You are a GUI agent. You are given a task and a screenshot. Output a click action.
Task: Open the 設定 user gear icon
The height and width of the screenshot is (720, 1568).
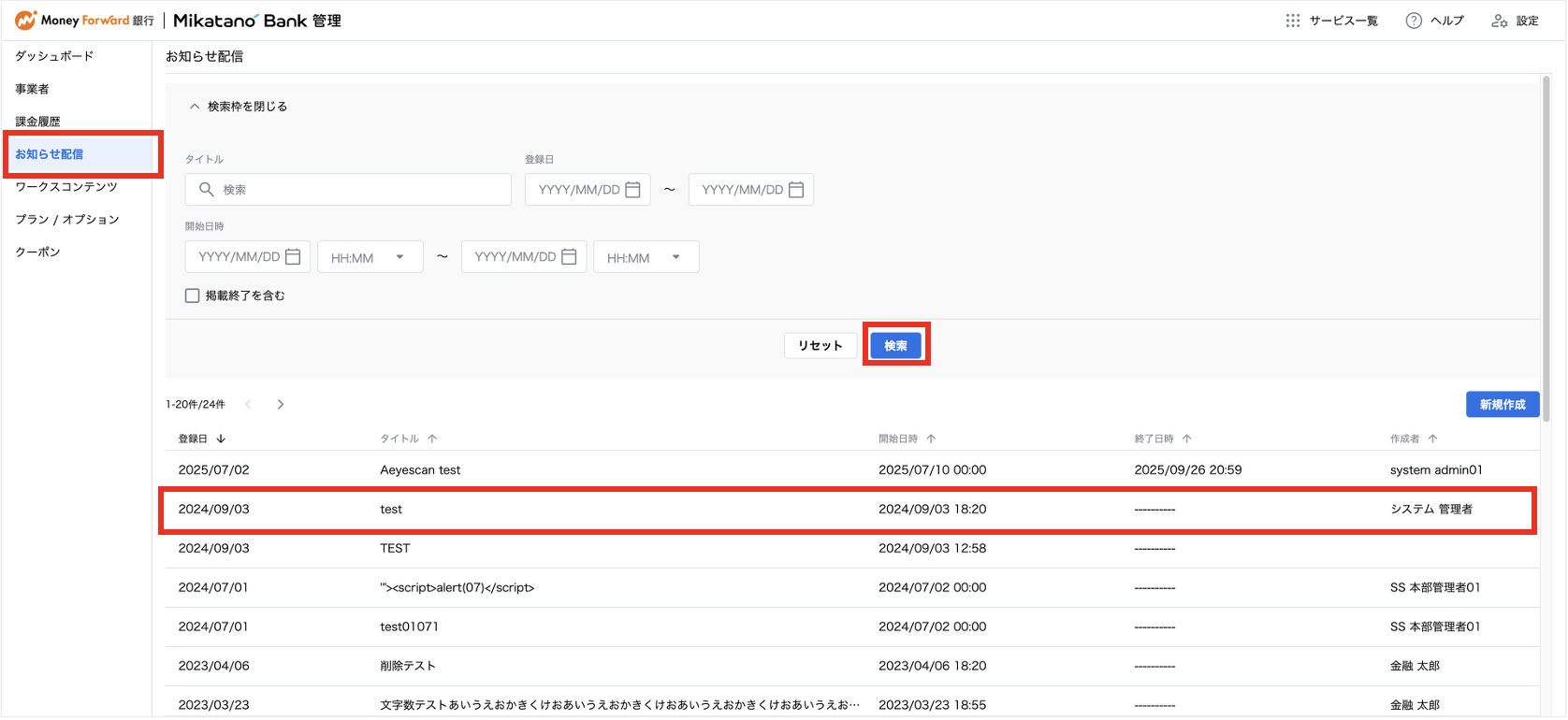pos(1500,21)
